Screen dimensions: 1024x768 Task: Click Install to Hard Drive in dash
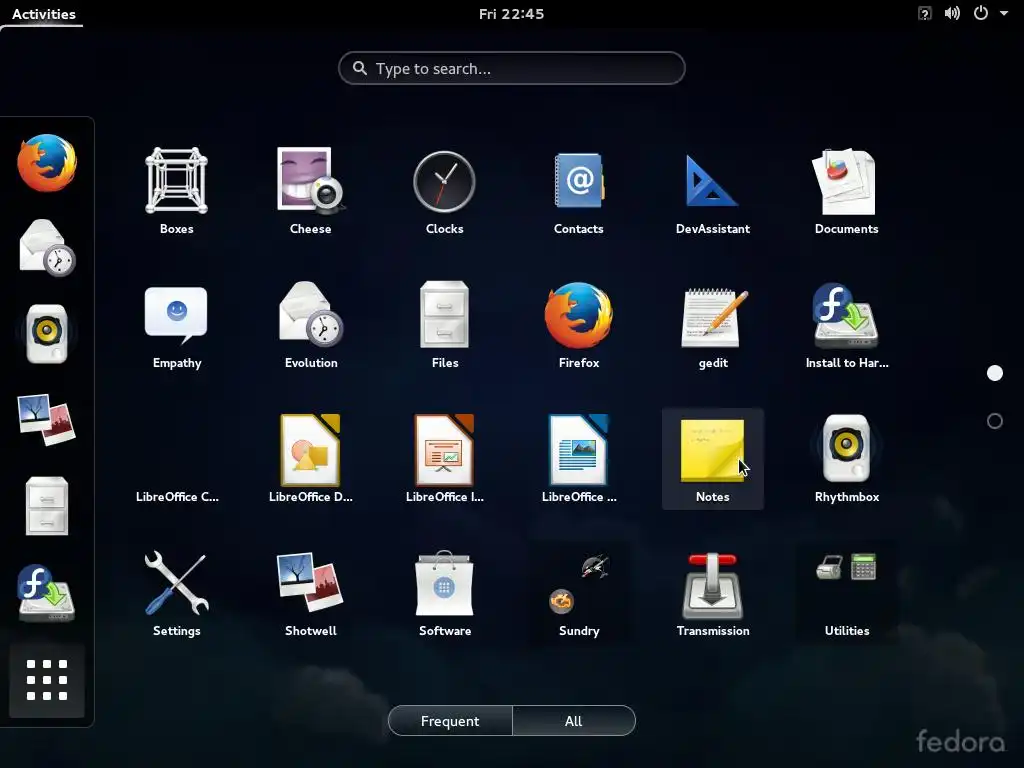tap(46, 592)
